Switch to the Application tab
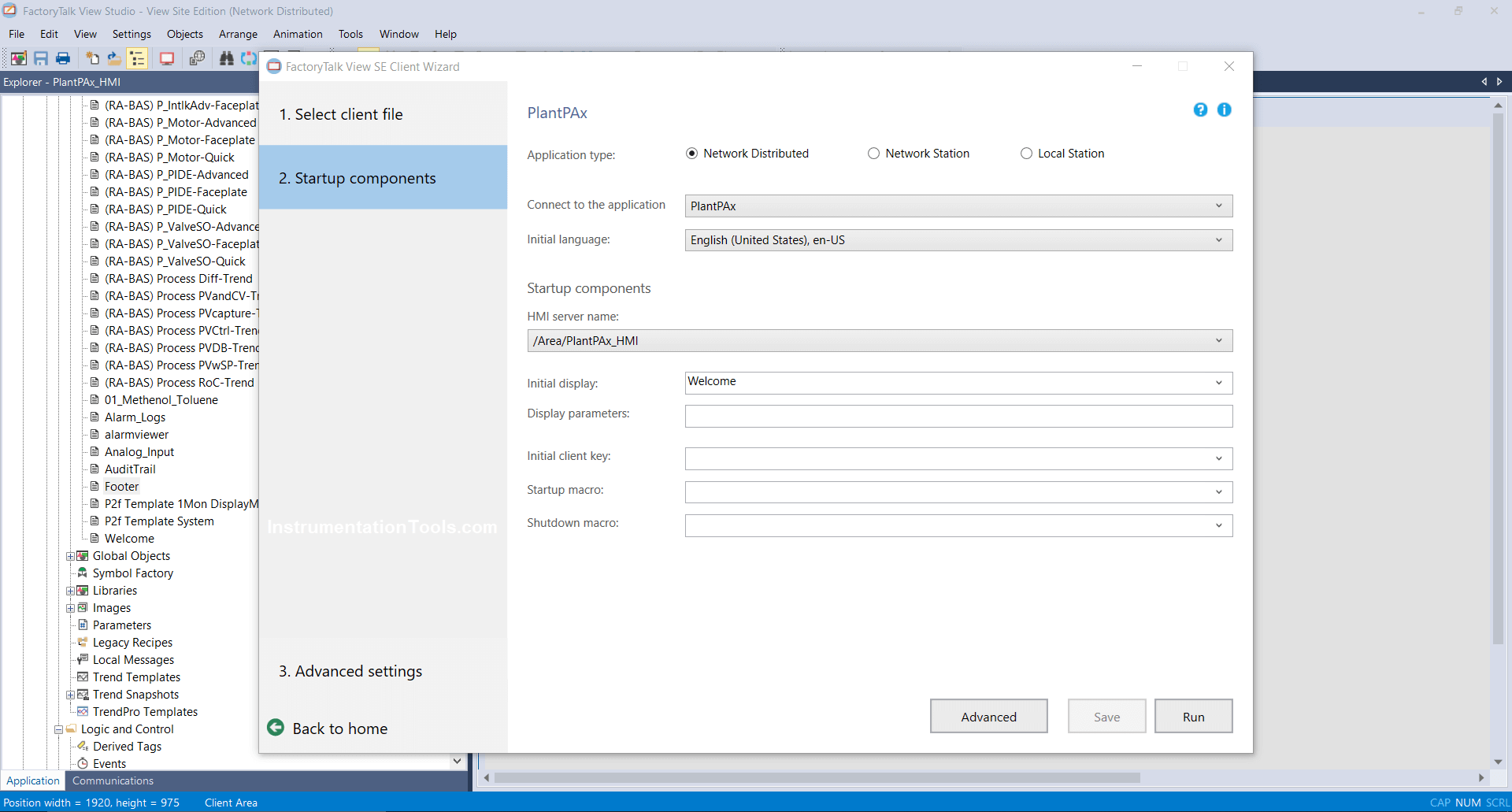The image size is (1512, 812). tap(33, 780)
